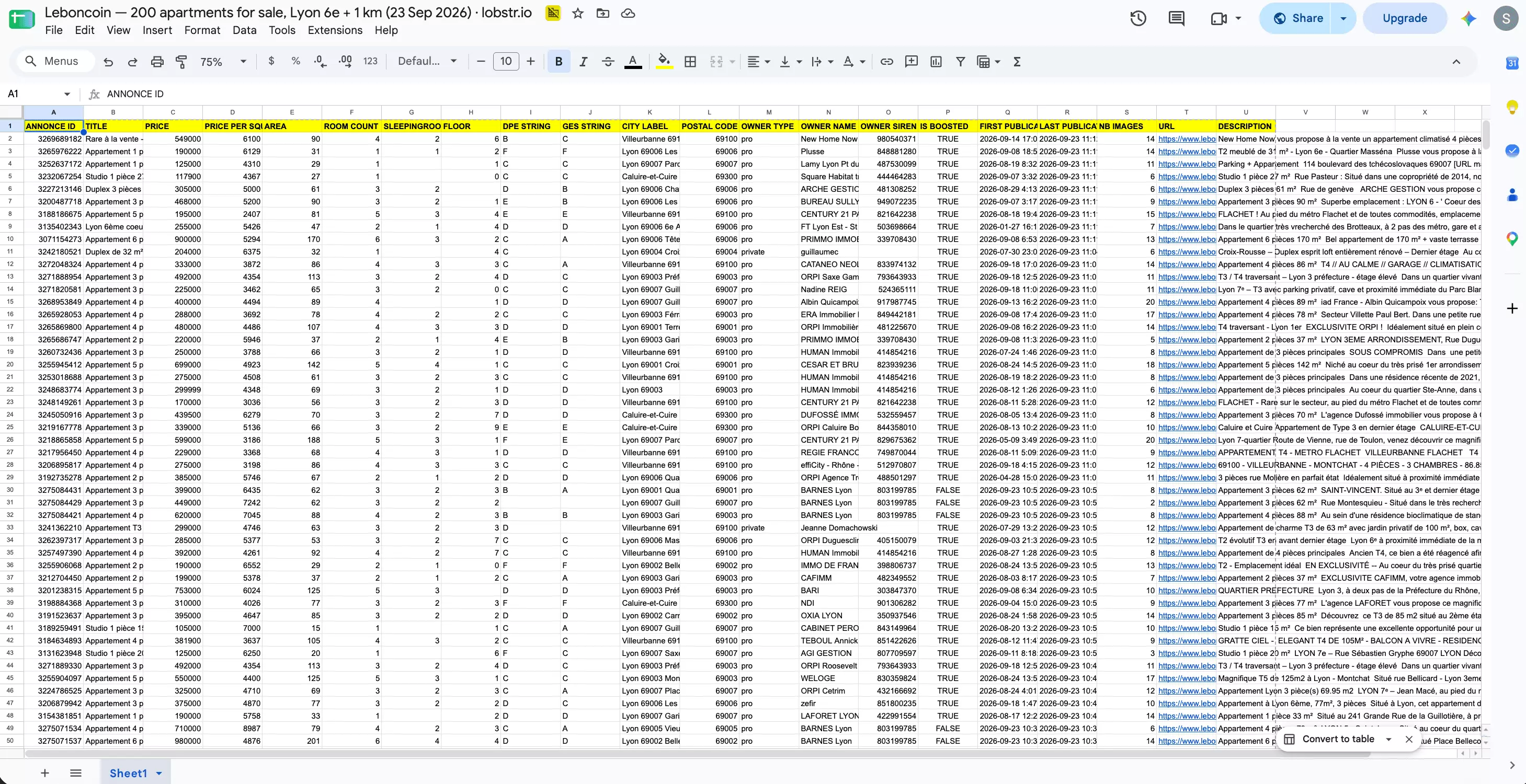This screenshot has width=1526, height=784.
Task: Add a new sheet
Action: tap(44, 773)
